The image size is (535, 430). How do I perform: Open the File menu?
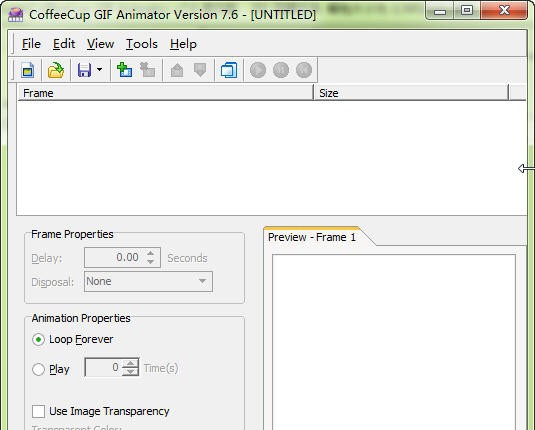tap(31, 44)
